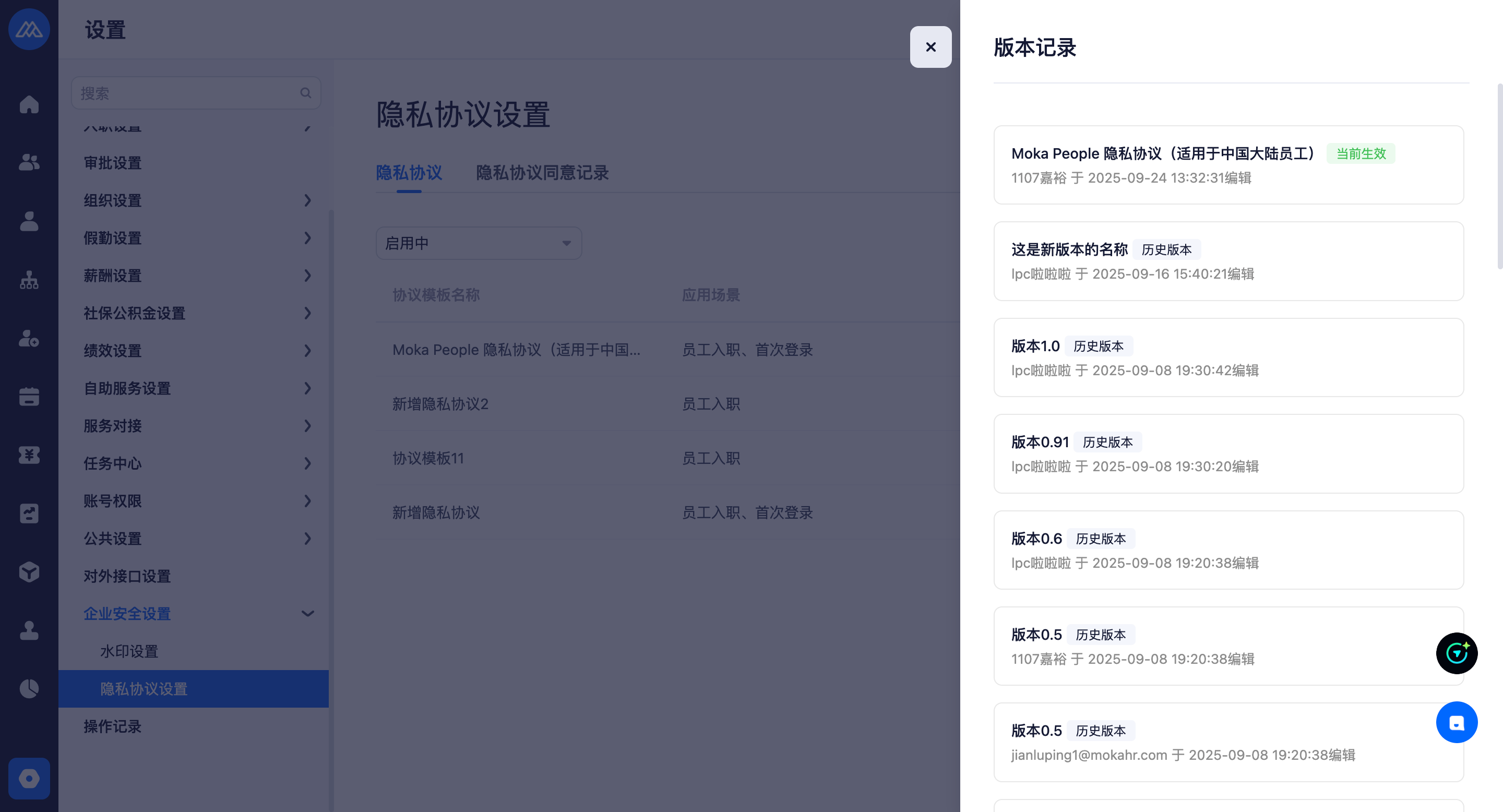Expand 假勤设置 menu chevron
Viewport: 1503px width, 812px height.
coord(307,238)
